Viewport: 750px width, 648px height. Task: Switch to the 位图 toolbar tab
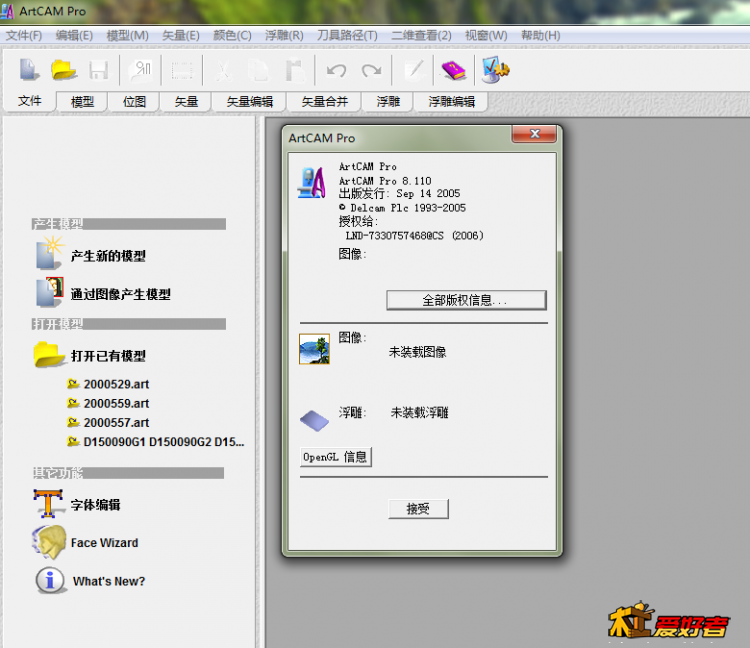pyautogui.click(x=134, y=101)
